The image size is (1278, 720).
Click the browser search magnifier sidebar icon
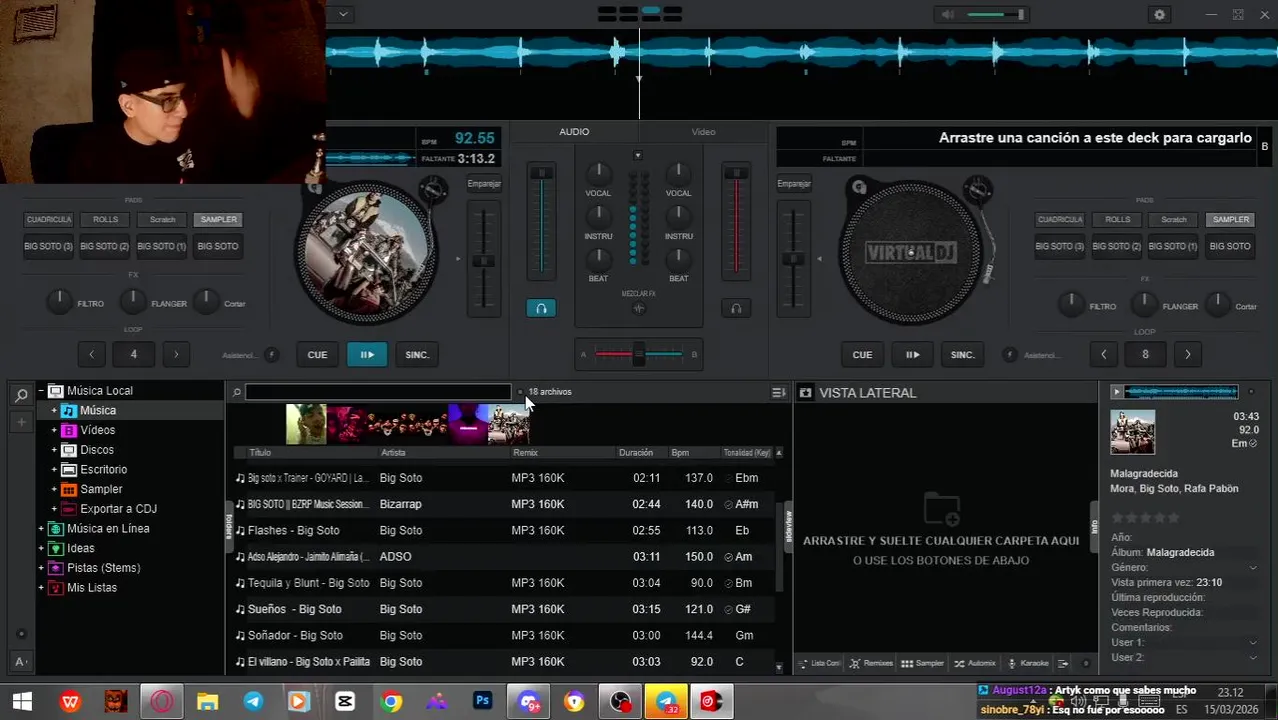point(21,396)
